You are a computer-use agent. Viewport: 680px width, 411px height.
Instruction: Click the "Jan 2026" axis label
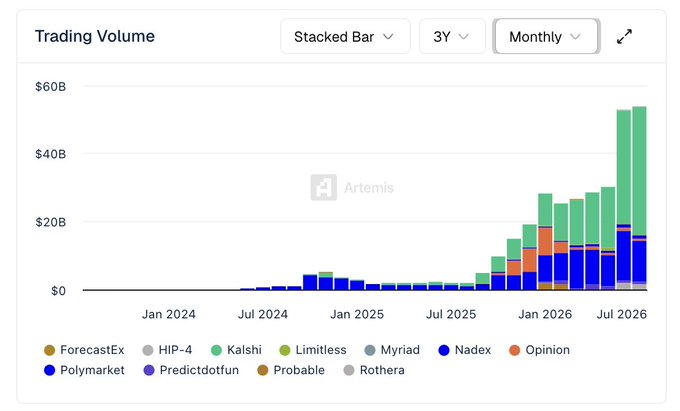coord(545,314)
